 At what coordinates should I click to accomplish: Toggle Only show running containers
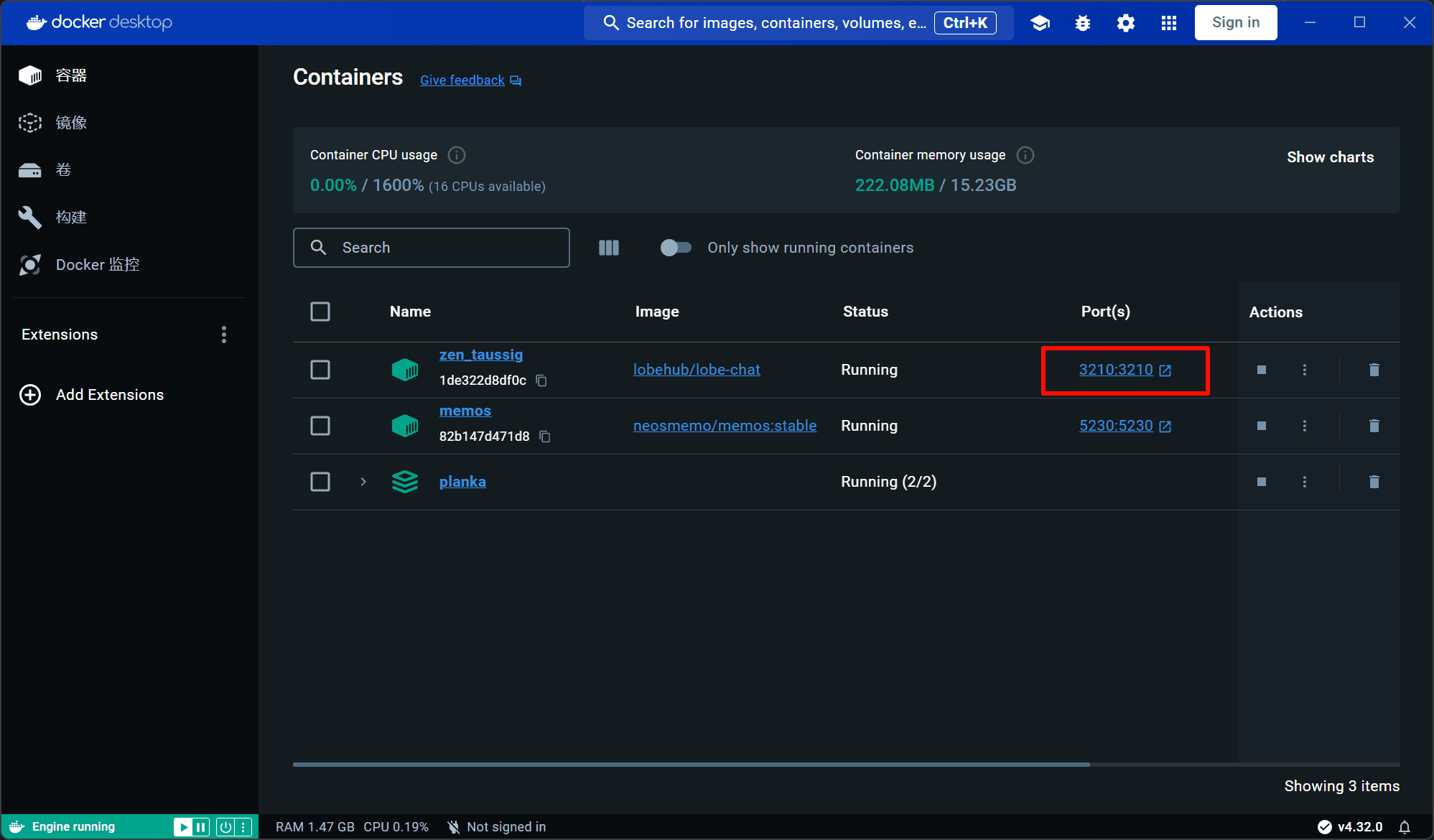(675, 248)
